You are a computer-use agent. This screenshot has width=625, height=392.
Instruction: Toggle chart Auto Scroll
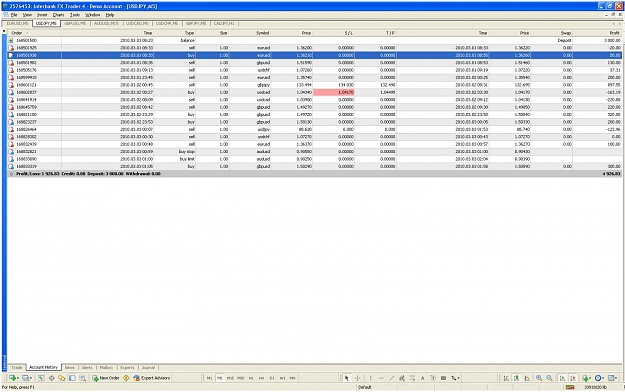pyautogui.click(x=562, y=378)
